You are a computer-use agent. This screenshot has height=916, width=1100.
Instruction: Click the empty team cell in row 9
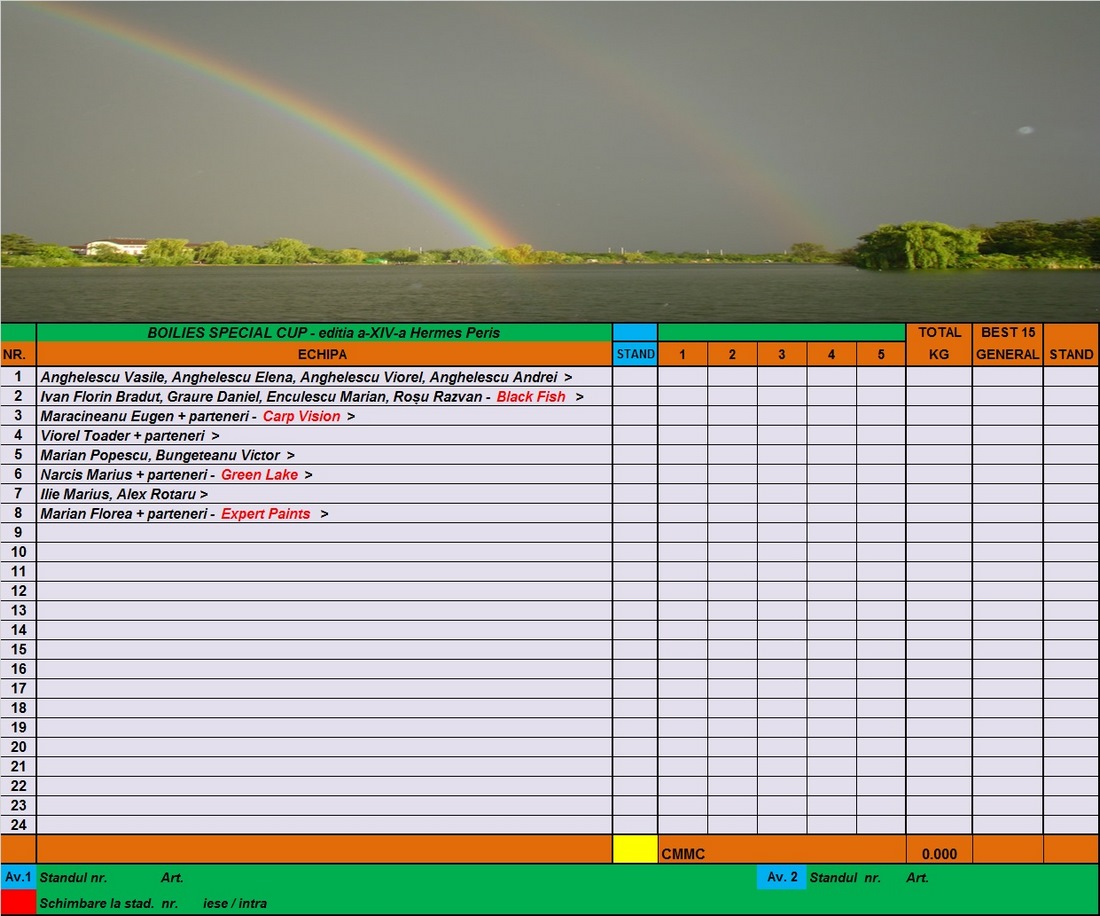[x=323, y=533]
